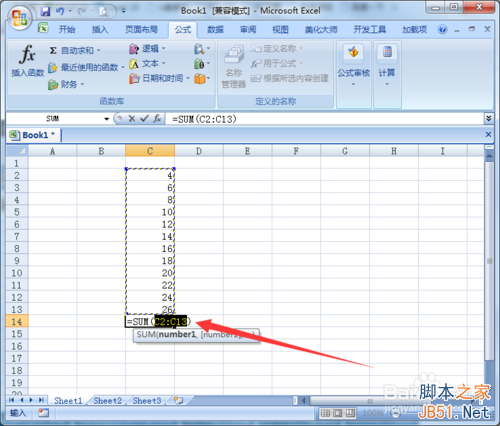Undo the last action in quick access toolbar

click(x=60, y=12)
